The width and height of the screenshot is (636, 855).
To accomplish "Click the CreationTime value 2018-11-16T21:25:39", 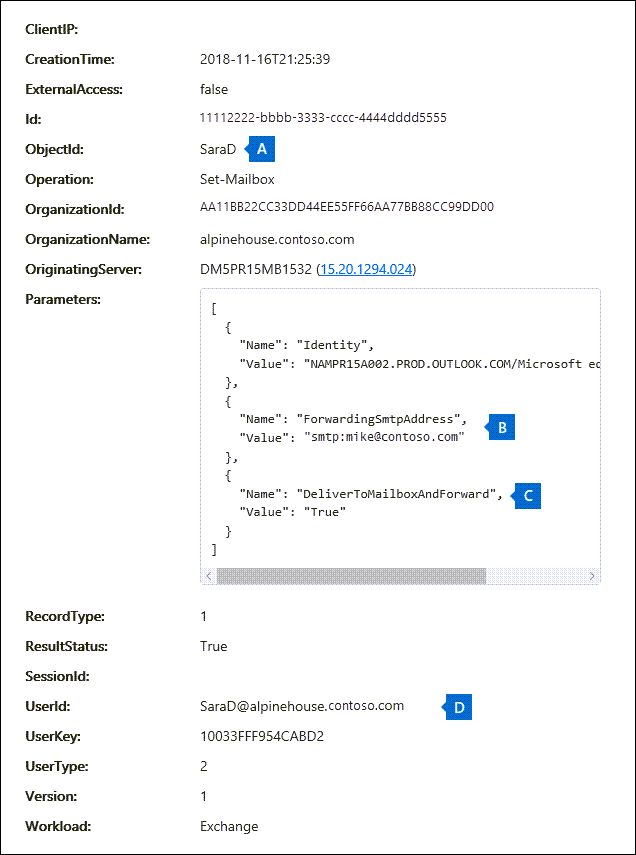I will [x=265, y=59].
